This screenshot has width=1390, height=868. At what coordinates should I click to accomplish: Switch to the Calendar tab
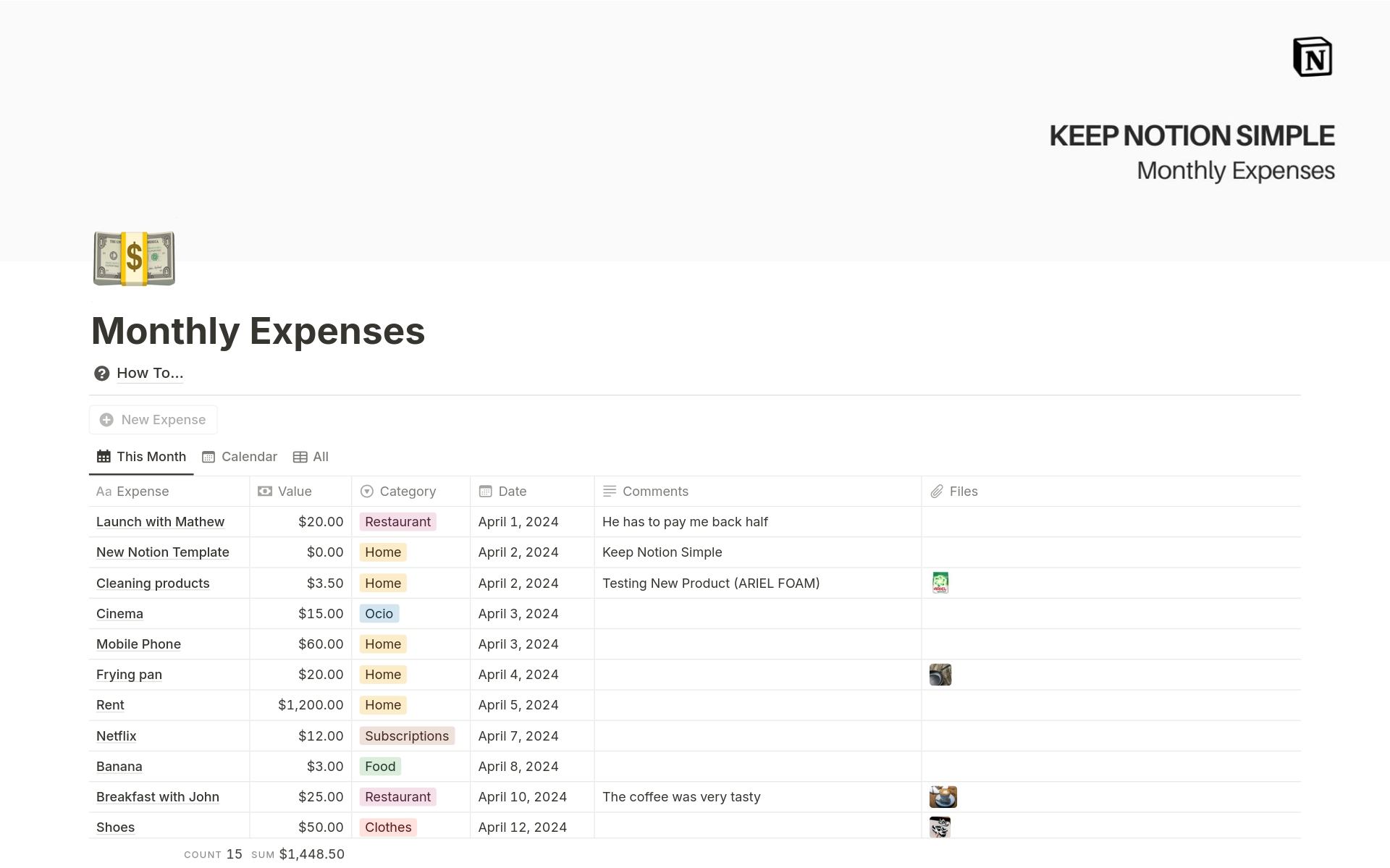(240, 456)
